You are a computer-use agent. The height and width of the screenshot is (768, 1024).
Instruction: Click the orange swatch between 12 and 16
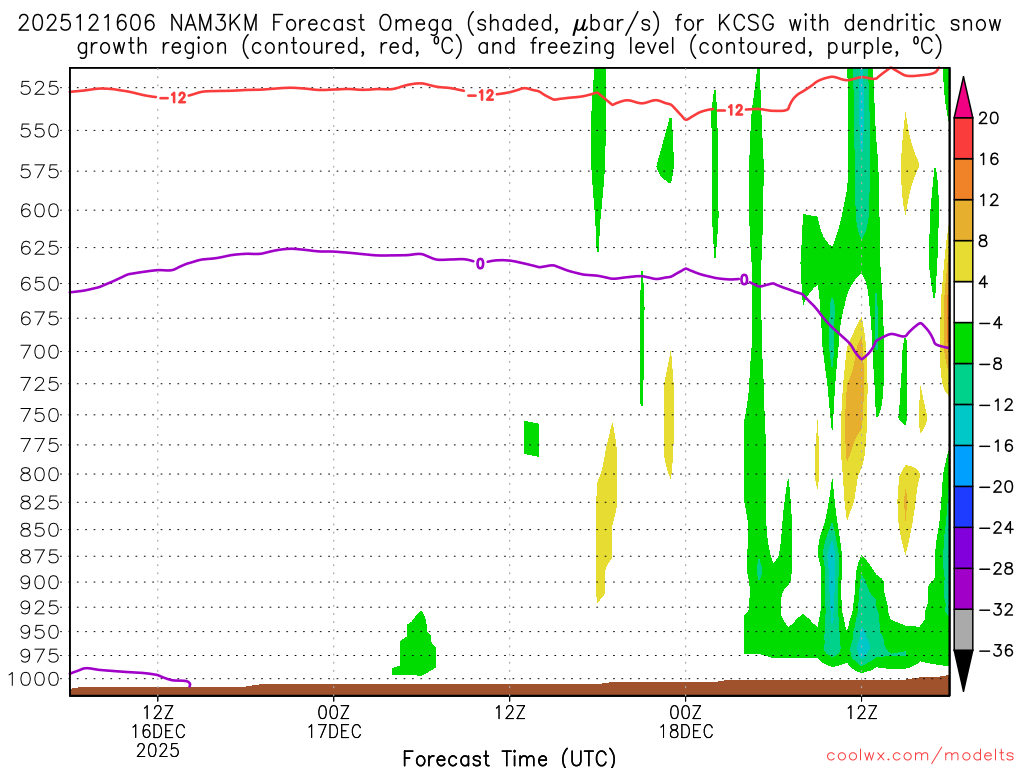point(963,180)
